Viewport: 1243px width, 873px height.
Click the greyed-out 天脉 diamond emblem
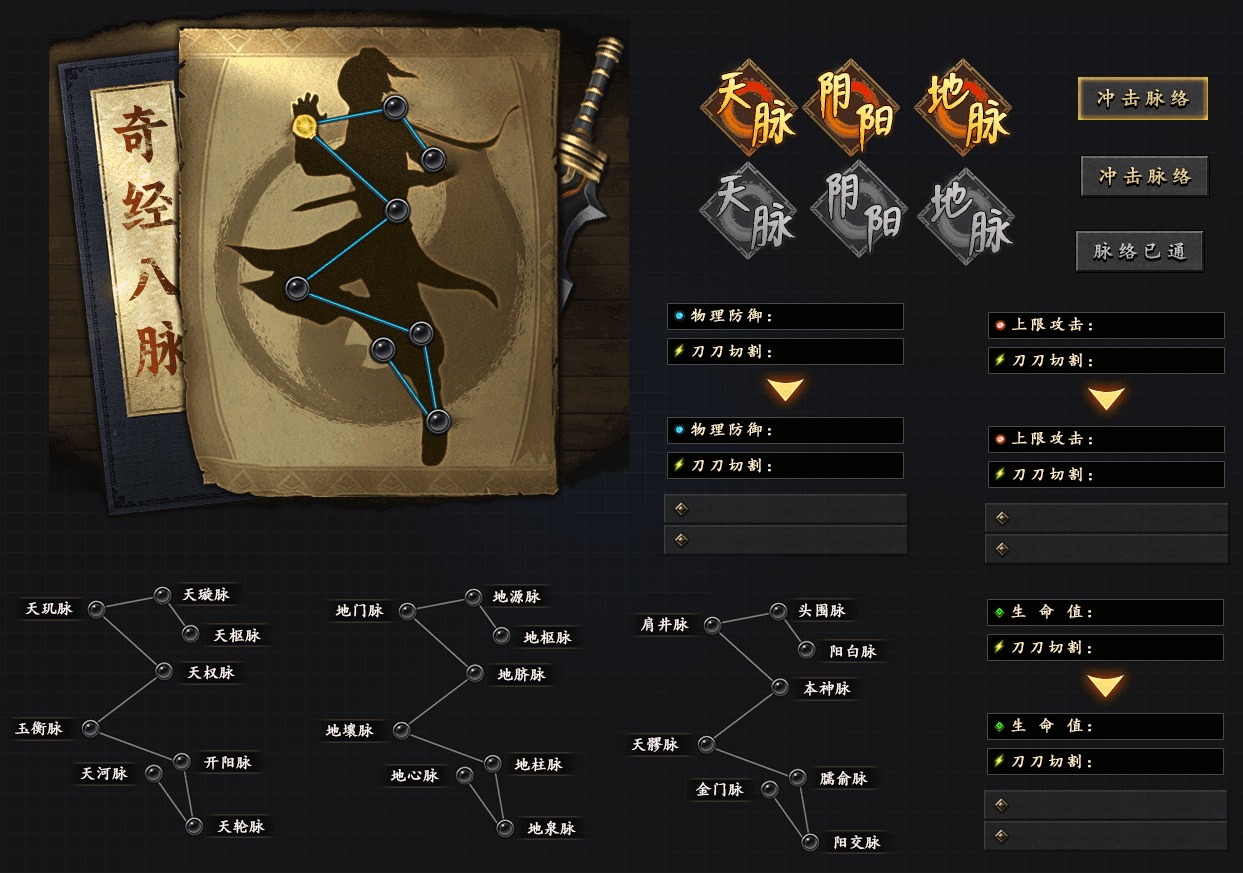[749, 212]
